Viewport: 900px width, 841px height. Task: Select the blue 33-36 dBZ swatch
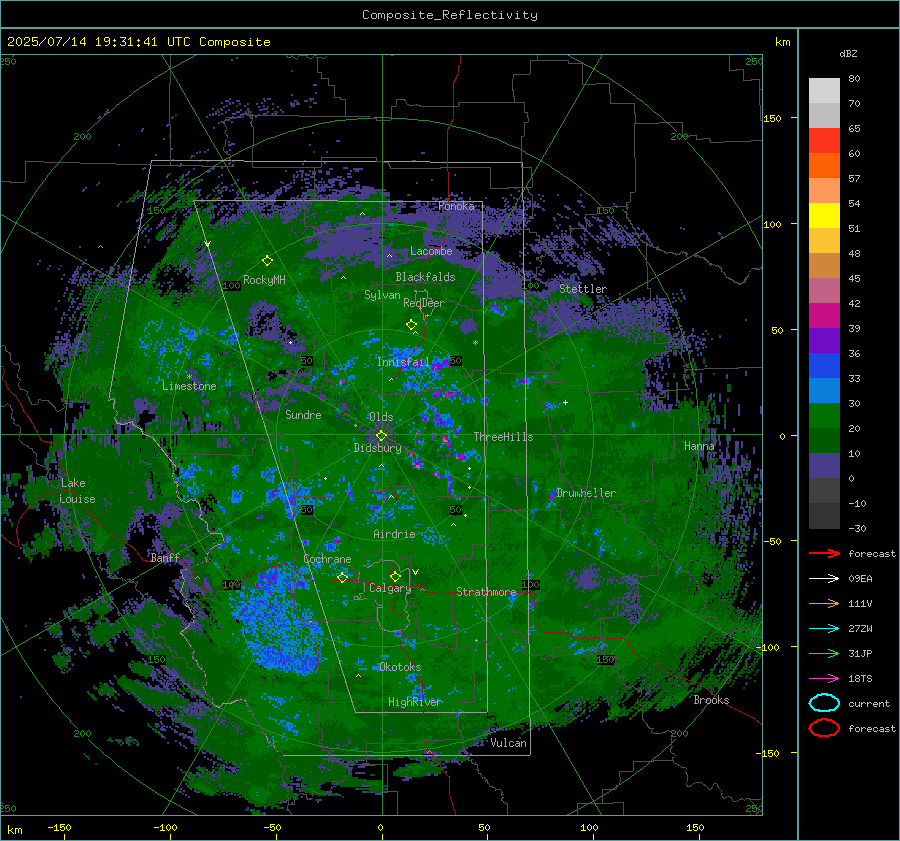[x=824, y=366]
